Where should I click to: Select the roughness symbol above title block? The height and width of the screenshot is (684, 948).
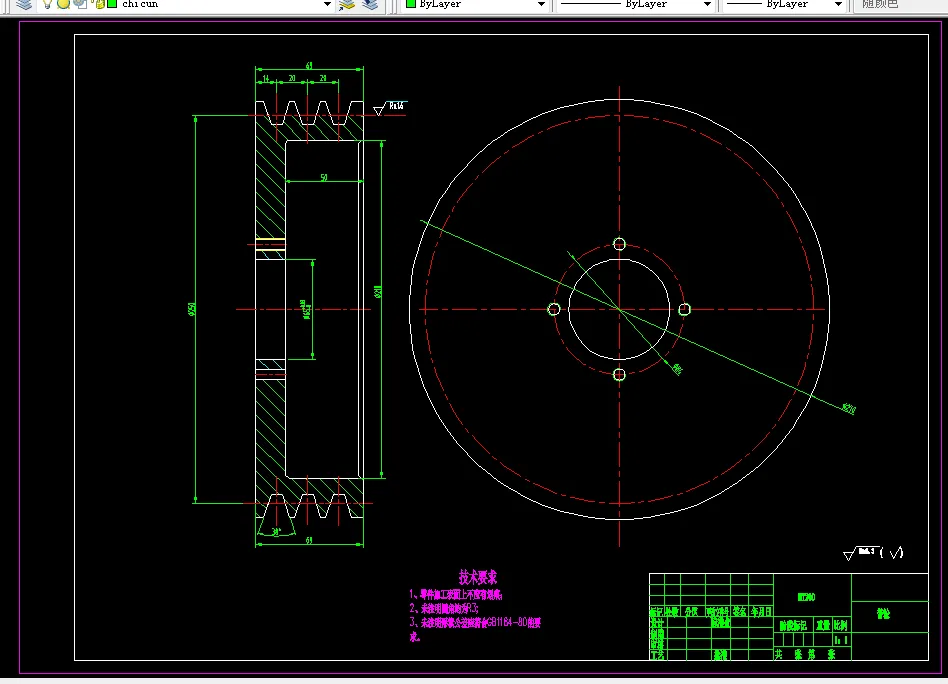[x=874, y=553]
